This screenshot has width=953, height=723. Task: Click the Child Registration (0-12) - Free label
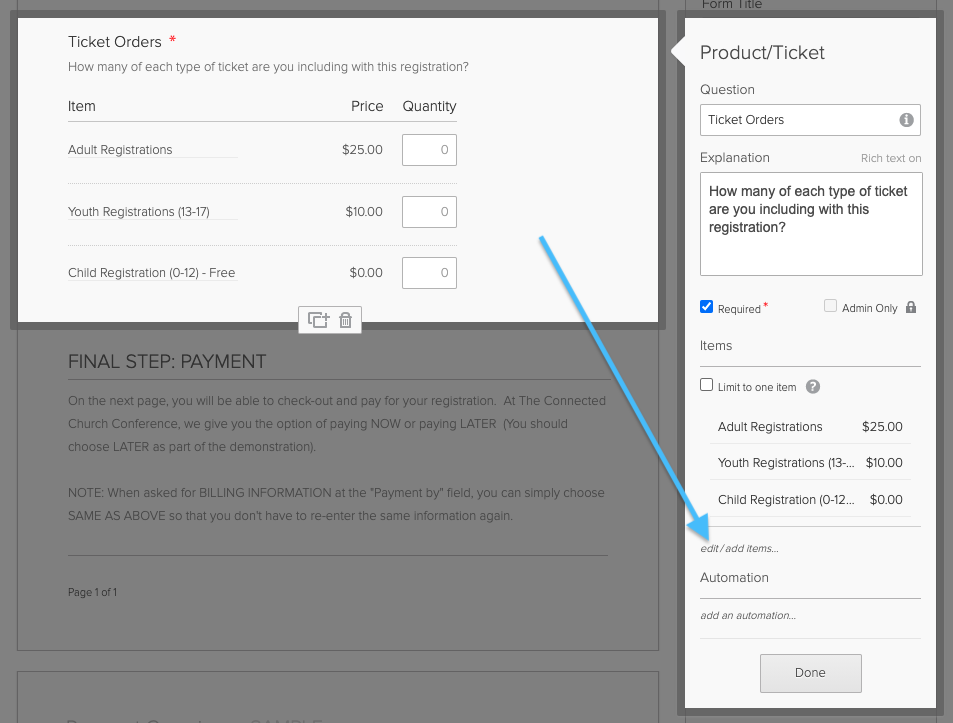tap(151, 272)
